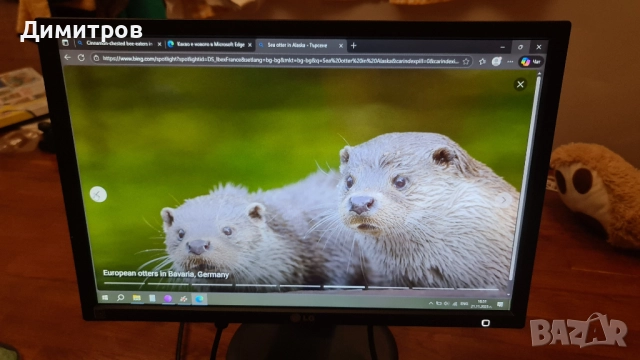Show hidden system tray icons

point(431,303)
